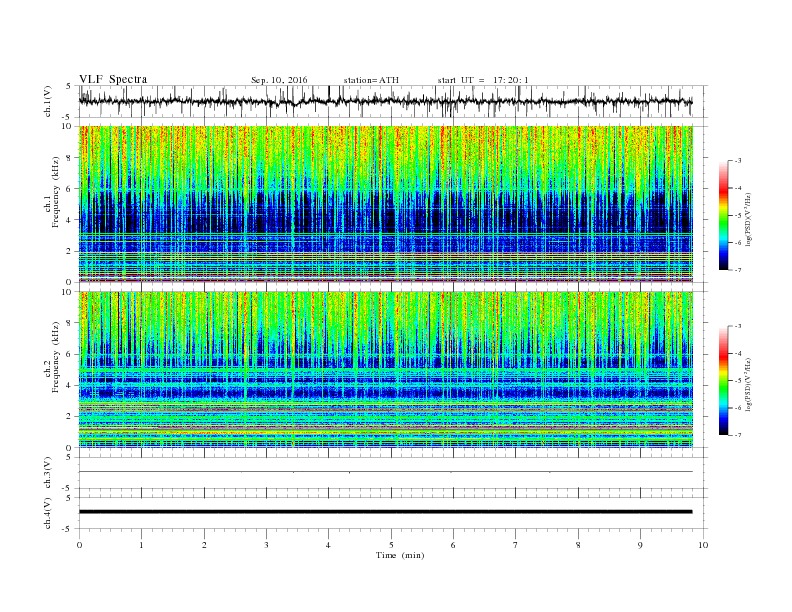The height and width of the screenshot is (612, 792).
Task: Click the '-7' label on ch.2 colorbar
Action: (x=737, y=435)
